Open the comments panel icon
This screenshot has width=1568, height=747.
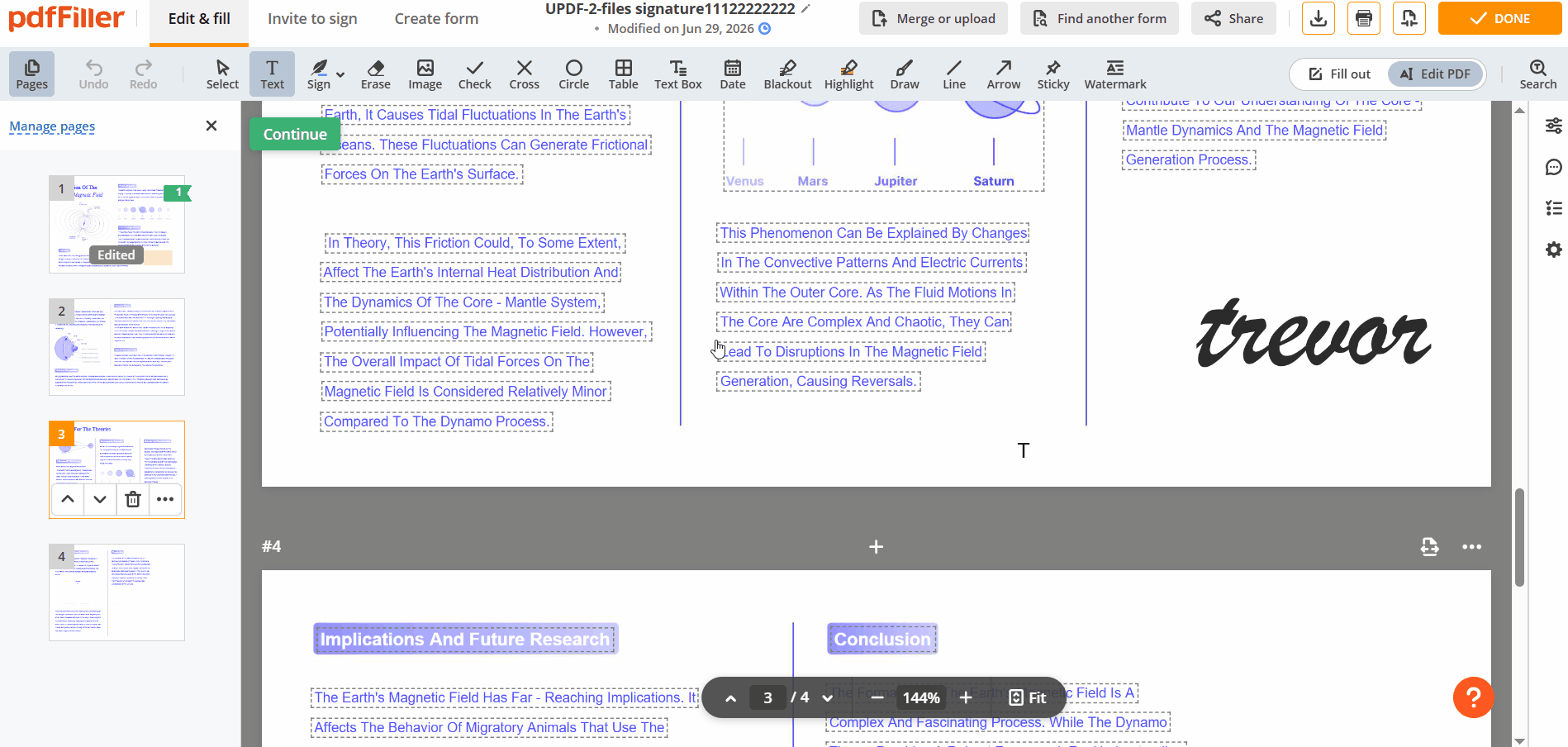[x=1553, y=168]
